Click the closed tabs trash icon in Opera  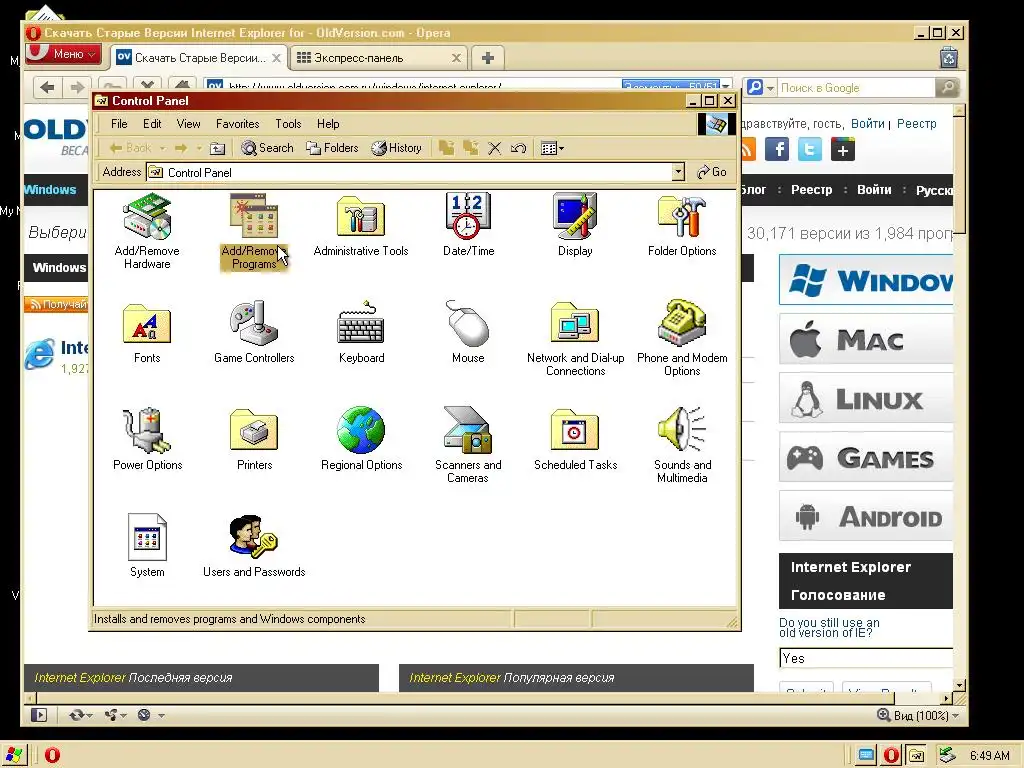(949, 58)
